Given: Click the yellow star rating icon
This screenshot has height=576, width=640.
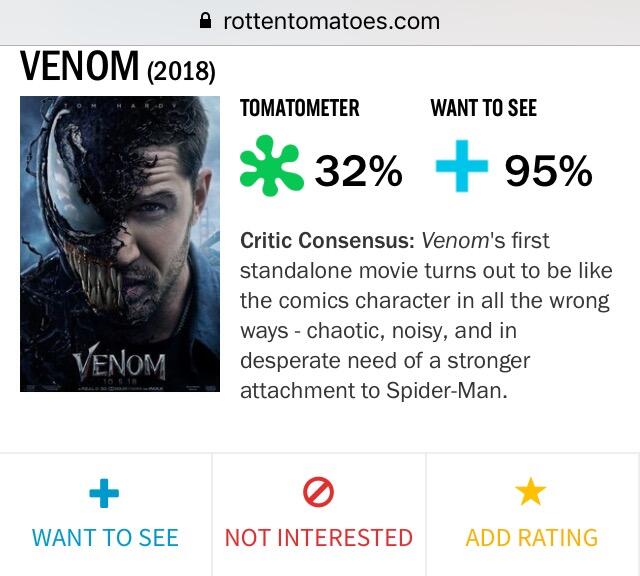Looking at the screenshot, I should coord(531,491).
